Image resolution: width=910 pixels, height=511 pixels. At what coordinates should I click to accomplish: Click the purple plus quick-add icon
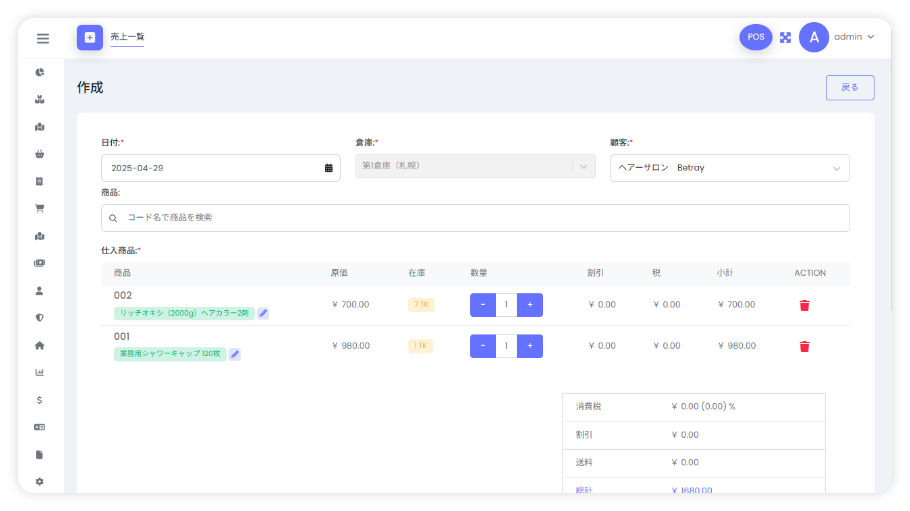point(90,37)
